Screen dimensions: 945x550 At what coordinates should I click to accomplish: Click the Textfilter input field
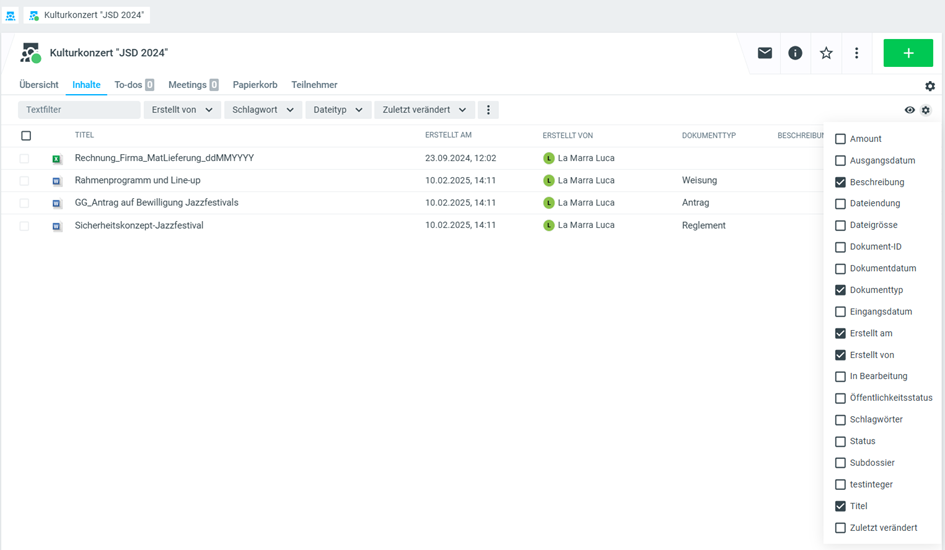point(79,110)
